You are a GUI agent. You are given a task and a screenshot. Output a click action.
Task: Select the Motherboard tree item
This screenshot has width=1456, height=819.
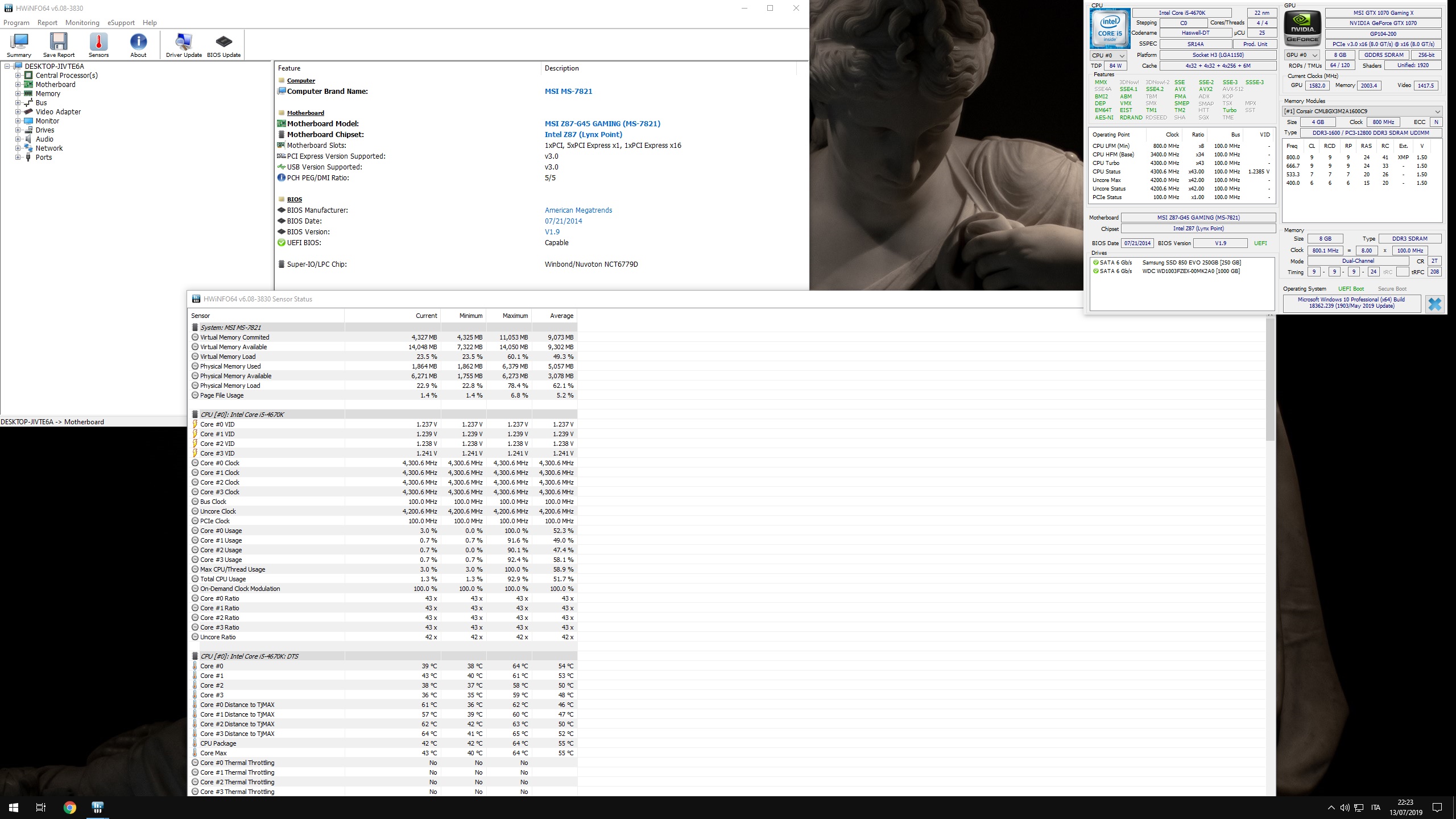coord(55,85)
